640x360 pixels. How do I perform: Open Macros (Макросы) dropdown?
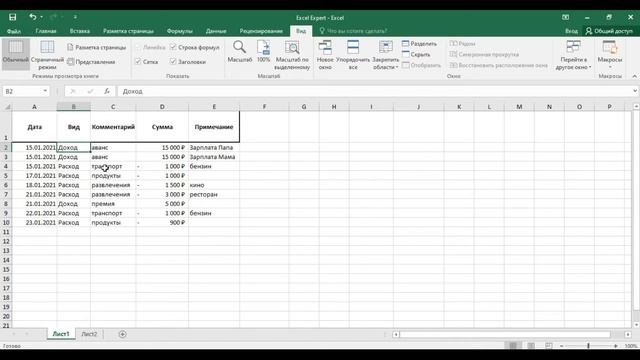610,54
